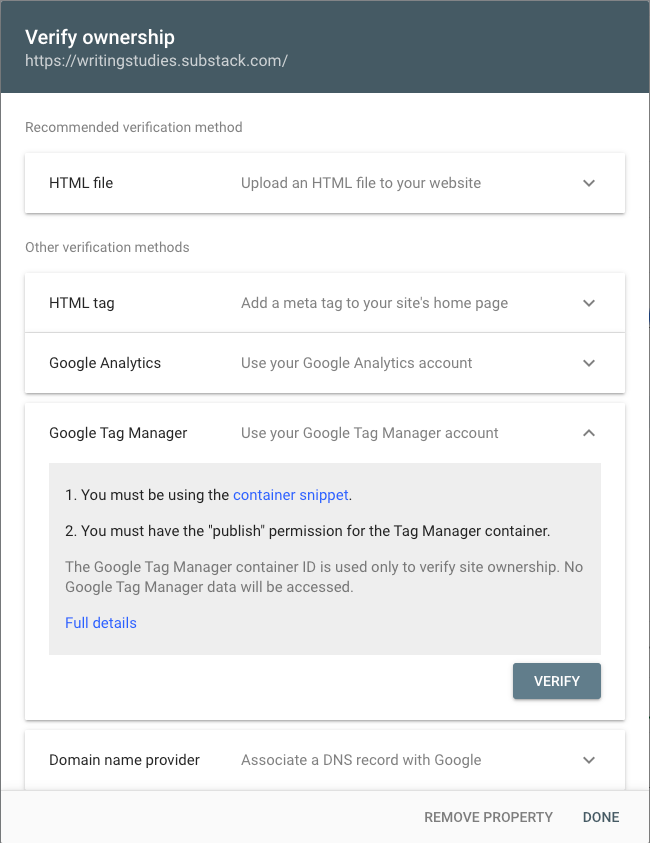
Task: Select the Domain name provider row
Action: 325,760
